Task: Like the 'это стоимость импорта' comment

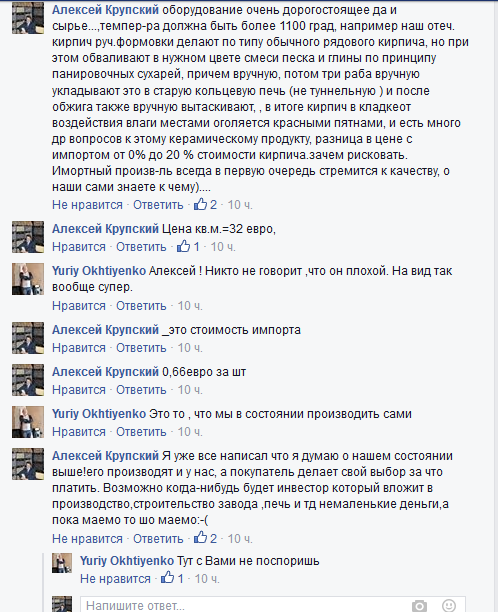Action: (x=79, y=348)
